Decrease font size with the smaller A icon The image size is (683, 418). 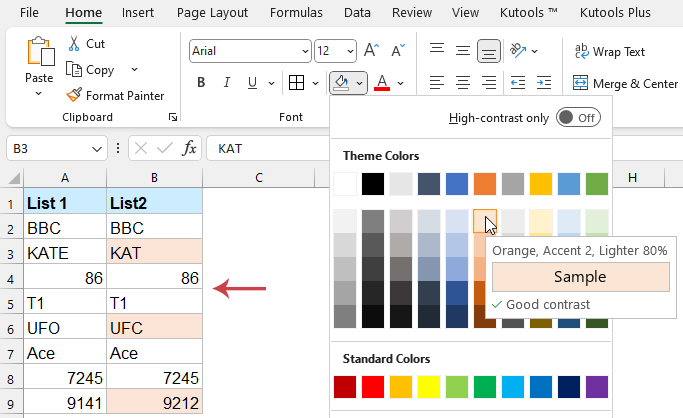click(x=398, y=51)
